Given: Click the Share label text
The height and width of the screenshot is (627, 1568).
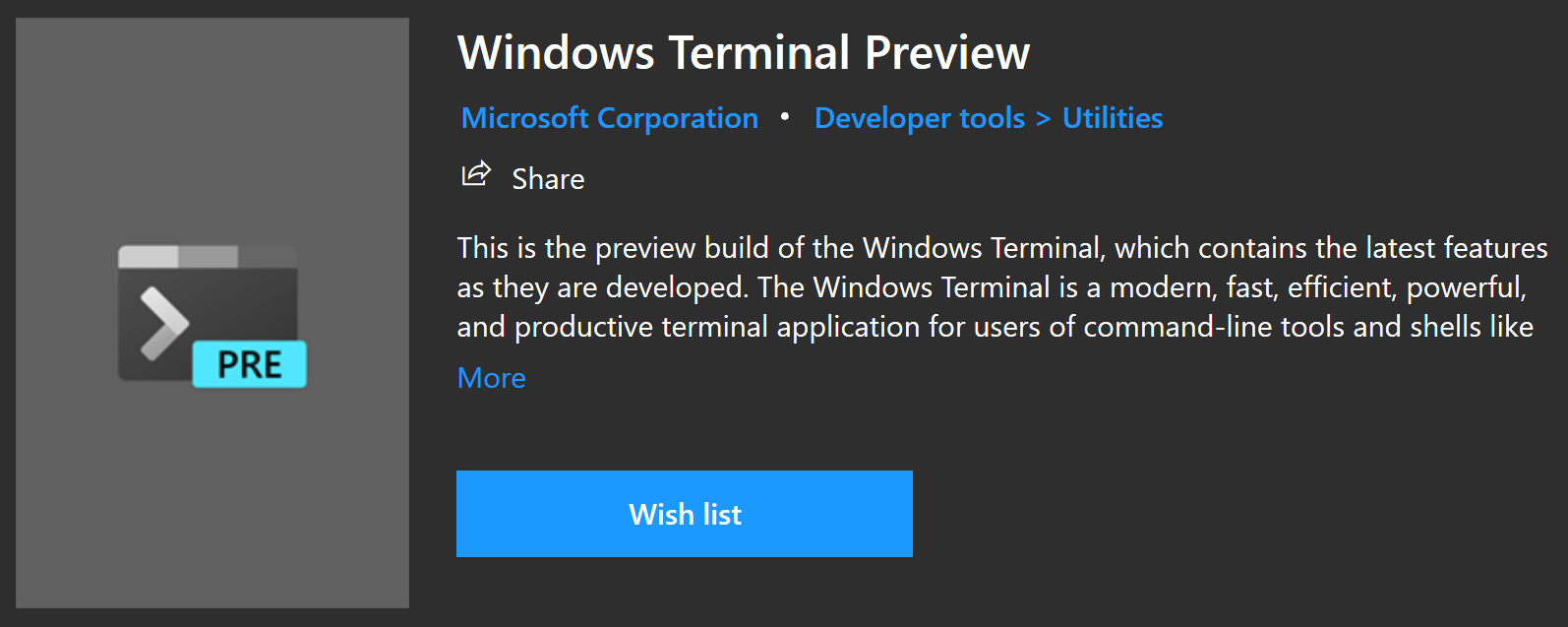Looking at the screenshot, I should [547, 178].
